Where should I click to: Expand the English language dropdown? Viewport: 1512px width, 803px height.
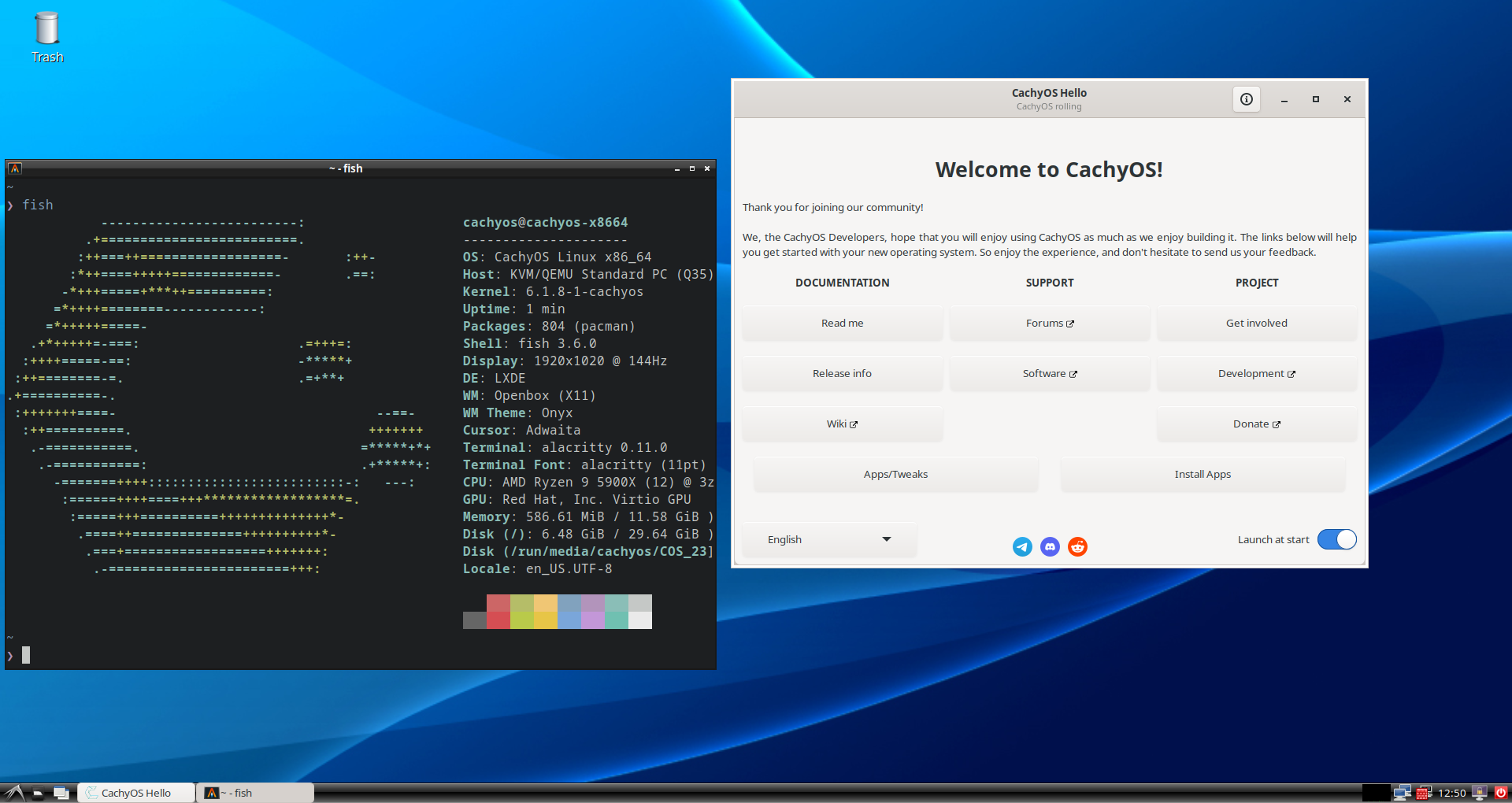click(x=829, y=539)
